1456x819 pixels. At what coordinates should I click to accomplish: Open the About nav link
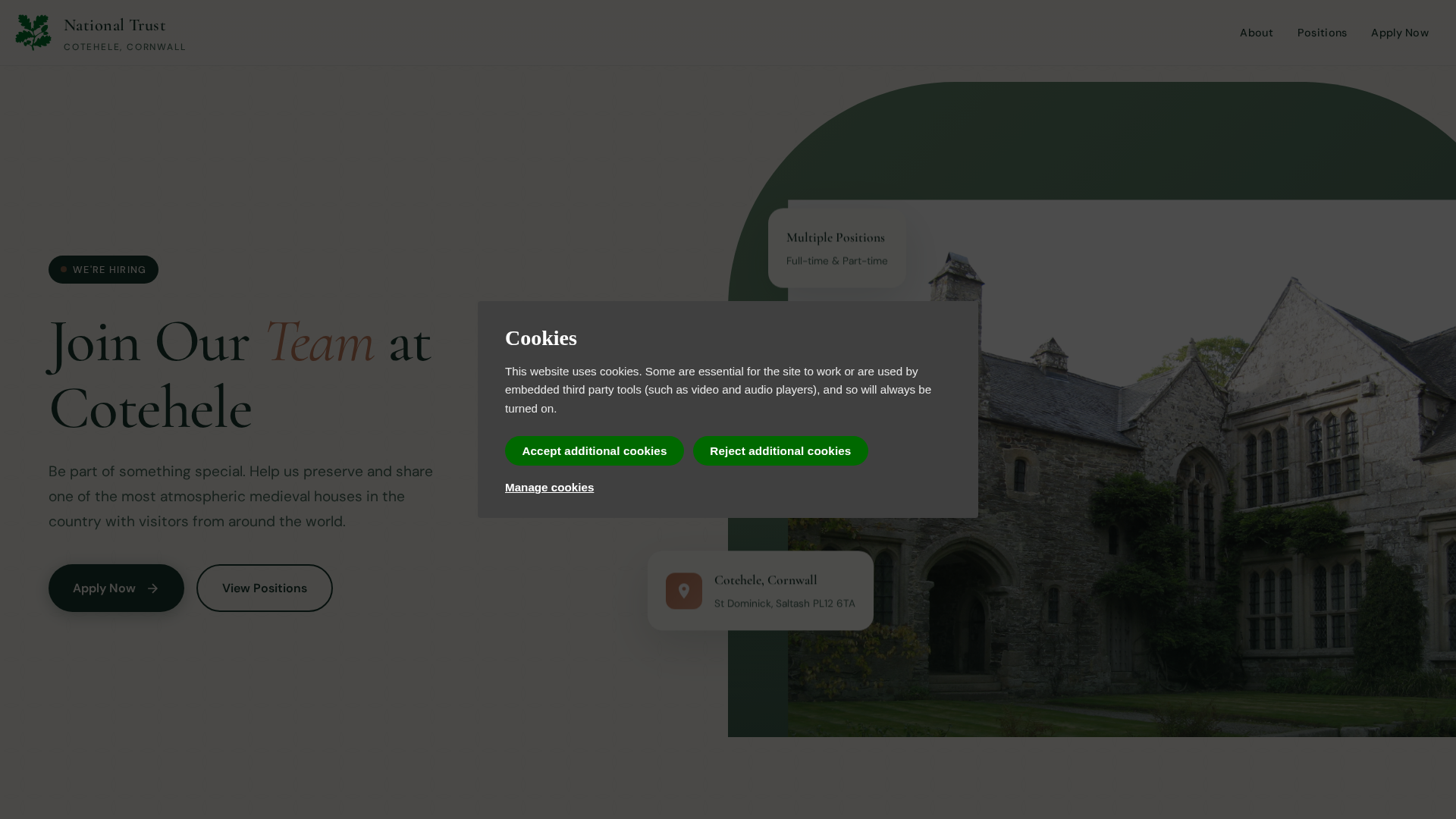(x=1256, y=33)
